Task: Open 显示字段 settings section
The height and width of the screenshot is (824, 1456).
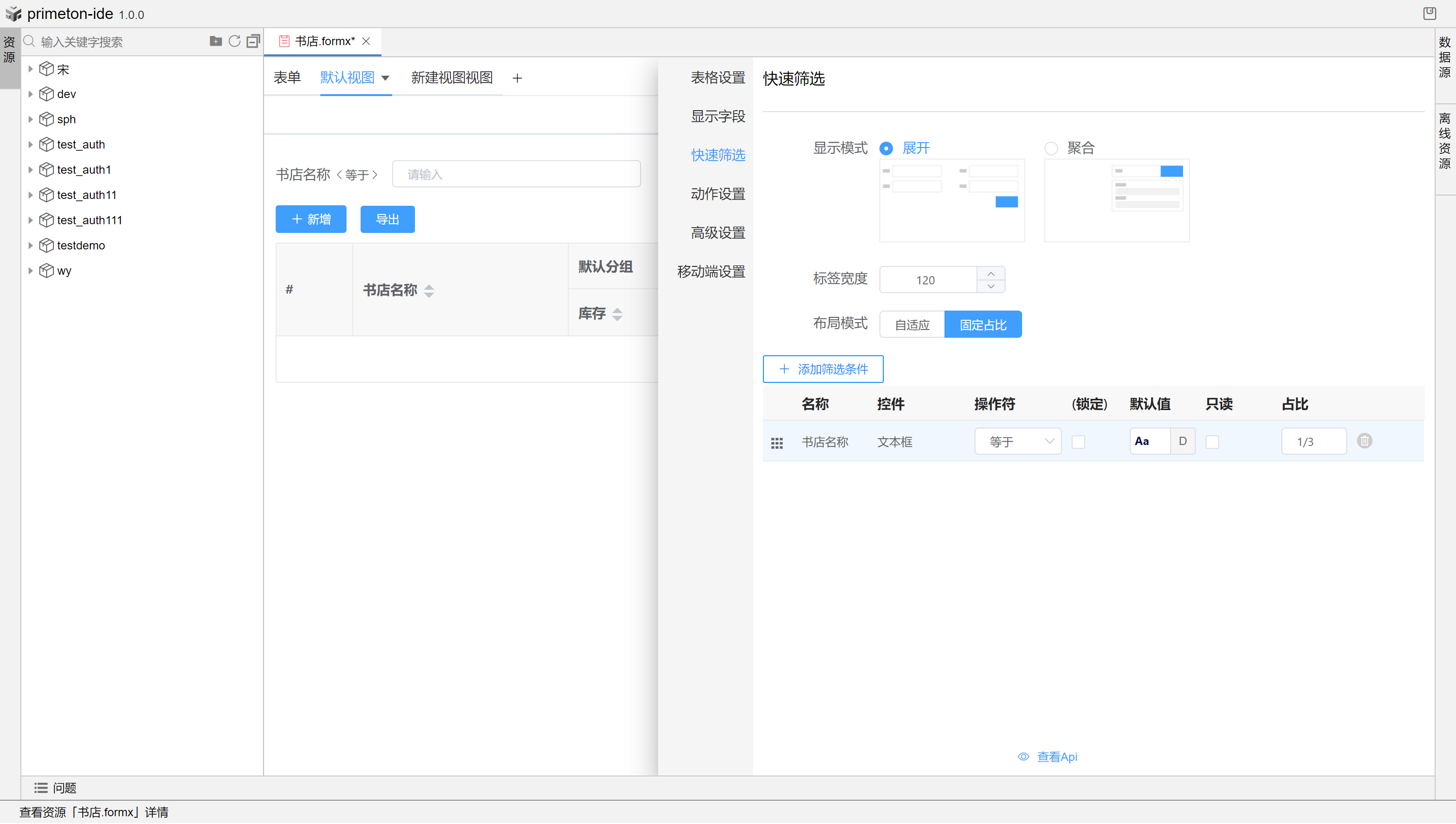Action: (717, 116)
